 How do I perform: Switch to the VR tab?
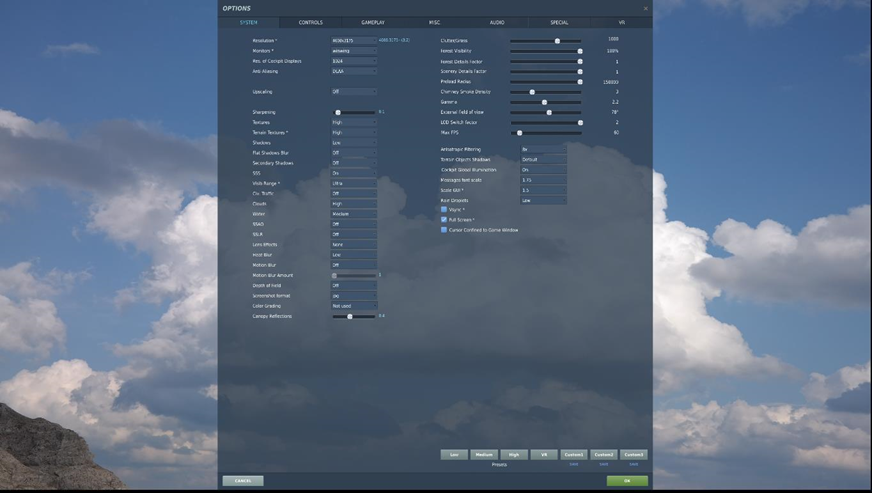pyautogui.click(x=621, y=22)
